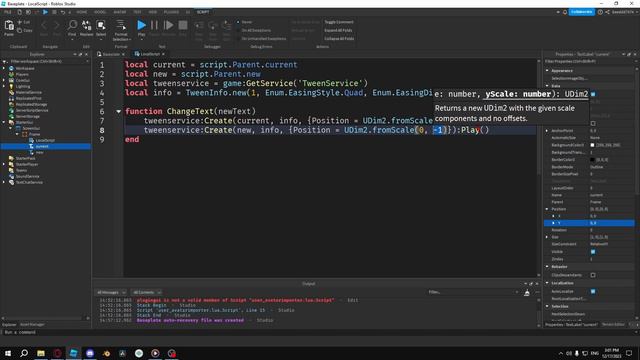Click the Format Selection icon

tap(121, 26)
